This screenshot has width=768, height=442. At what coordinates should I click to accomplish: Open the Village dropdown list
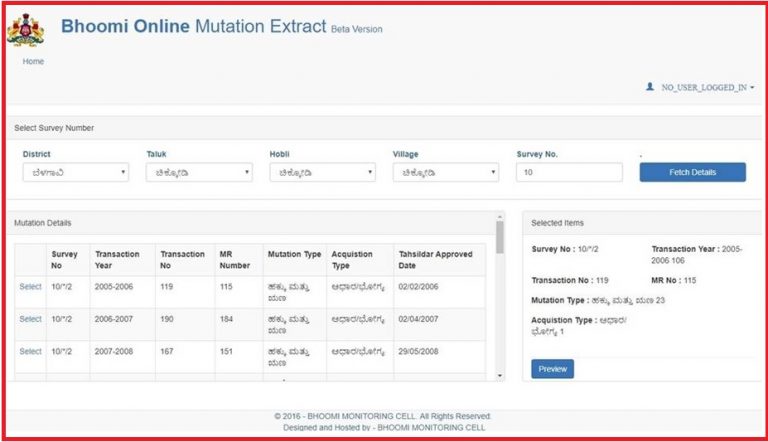tap(446, 172)
